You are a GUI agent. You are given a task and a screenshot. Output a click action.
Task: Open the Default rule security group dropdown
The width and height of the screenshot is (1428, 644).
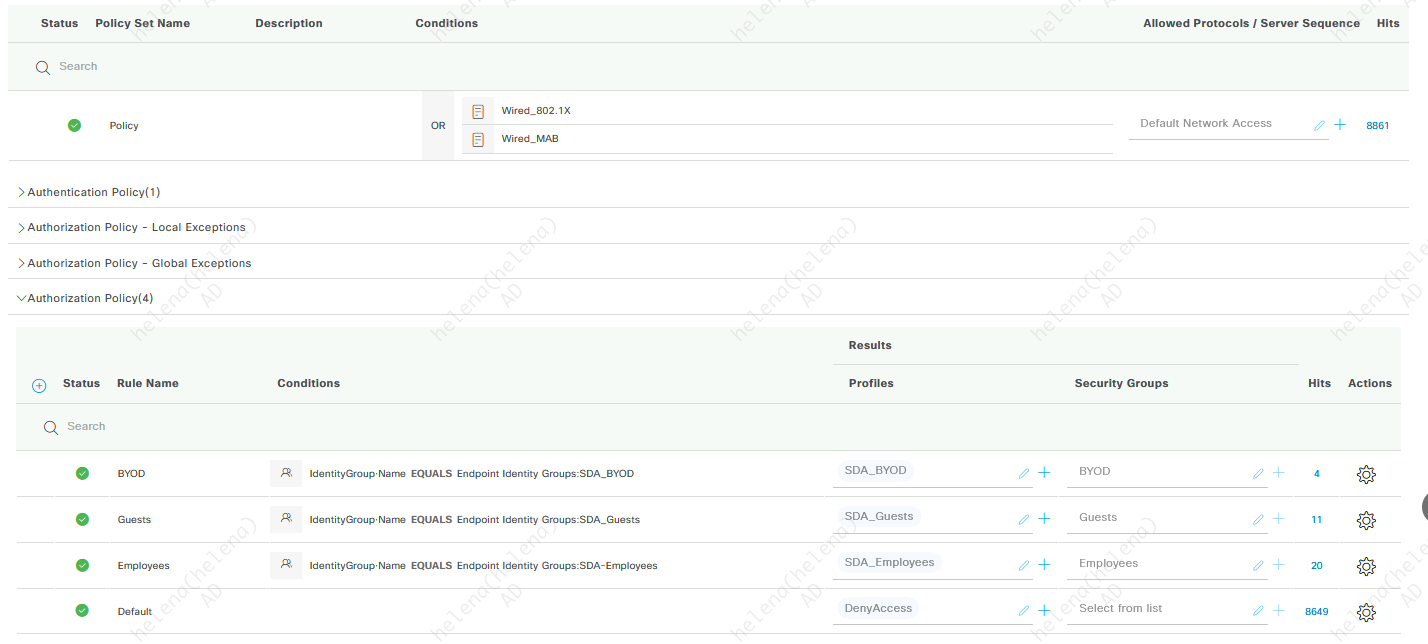point(1160,609)
